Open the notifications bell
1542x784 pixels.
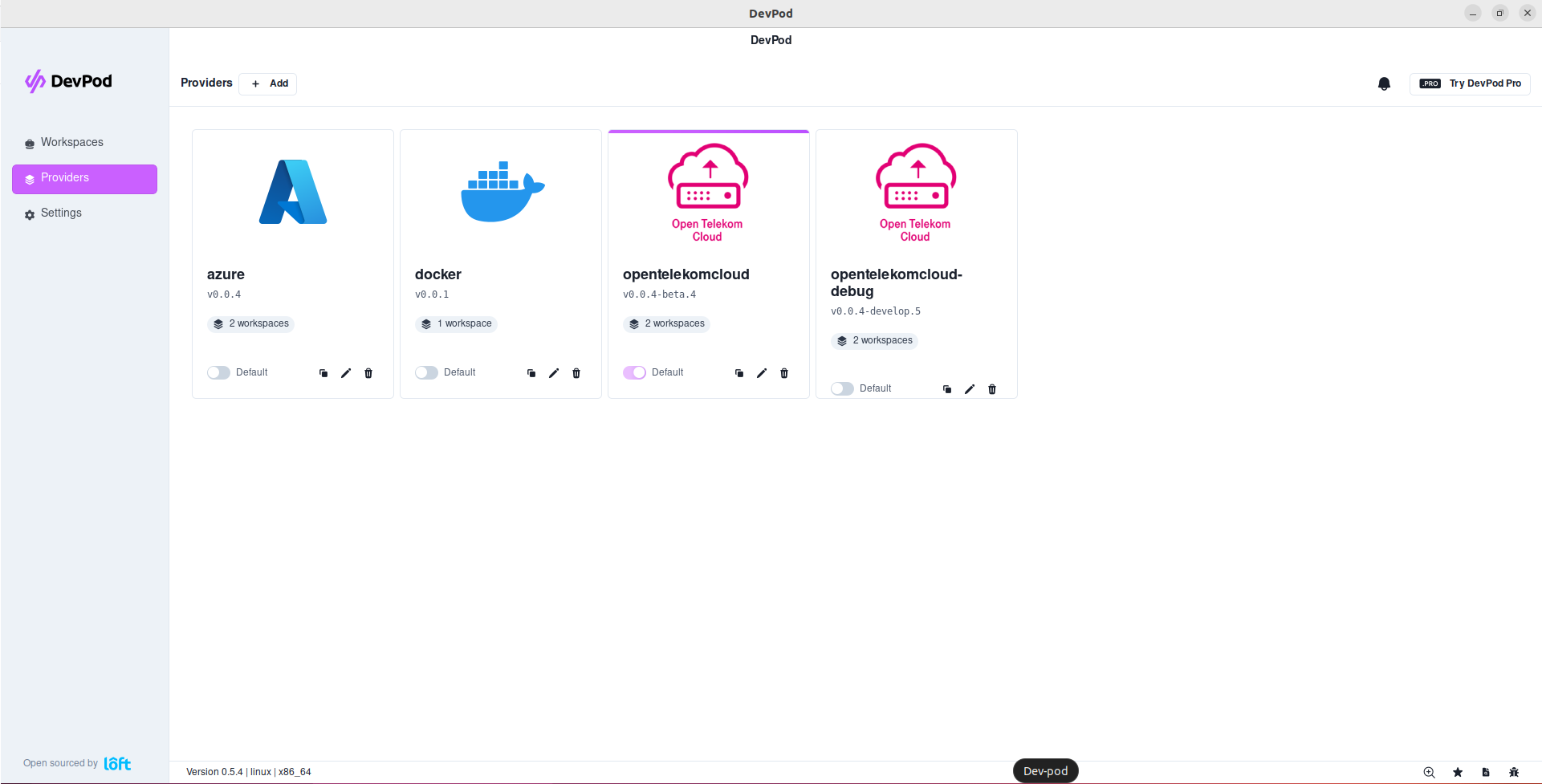[x=1384, y=83]
